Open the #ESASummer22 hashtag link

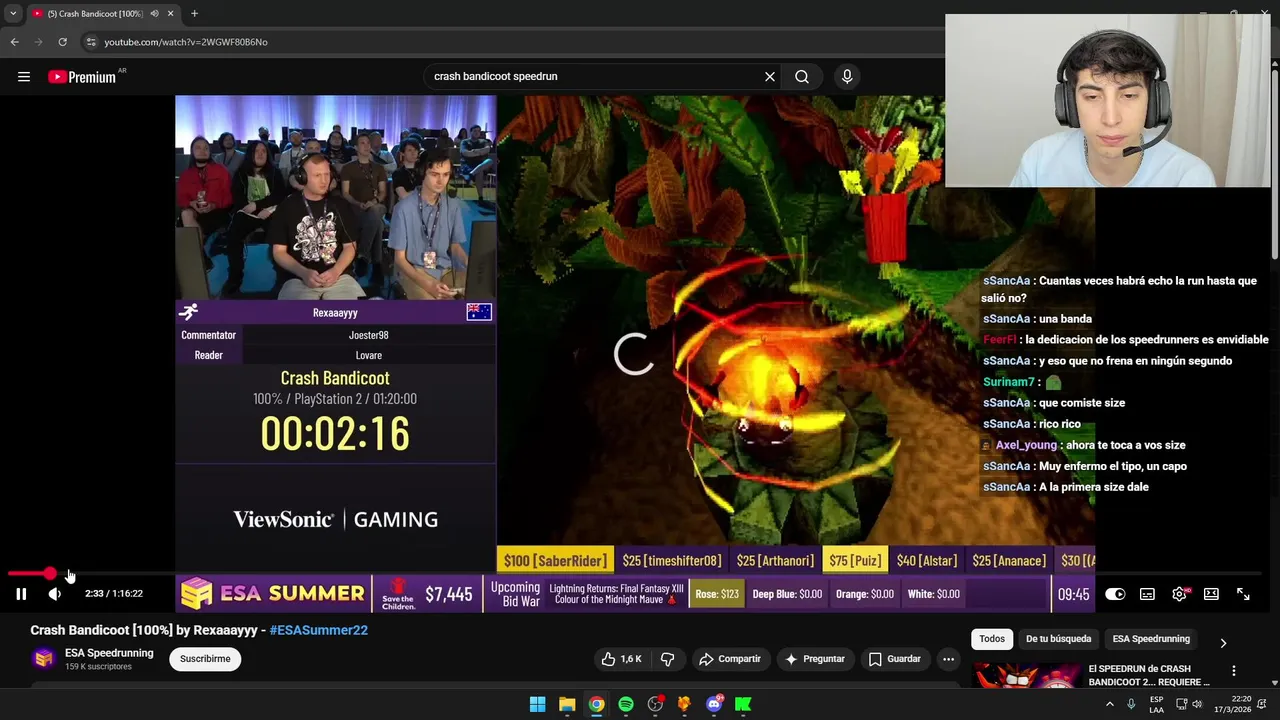318,630
